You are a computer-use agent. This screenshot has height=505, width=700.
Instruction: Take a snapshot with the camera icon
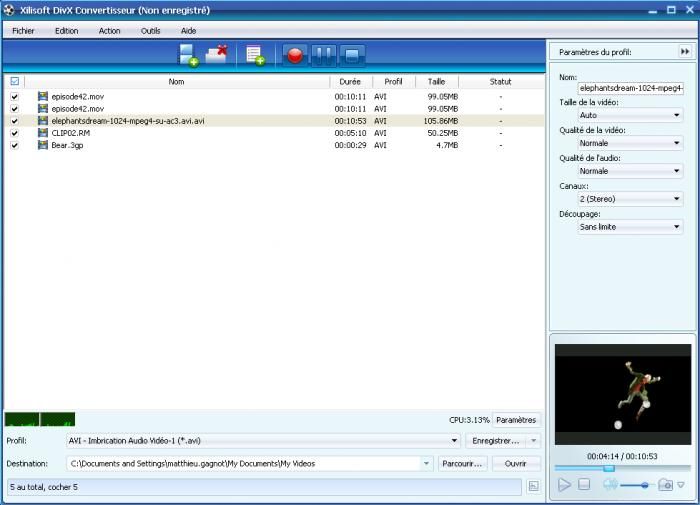pos(665,485)
